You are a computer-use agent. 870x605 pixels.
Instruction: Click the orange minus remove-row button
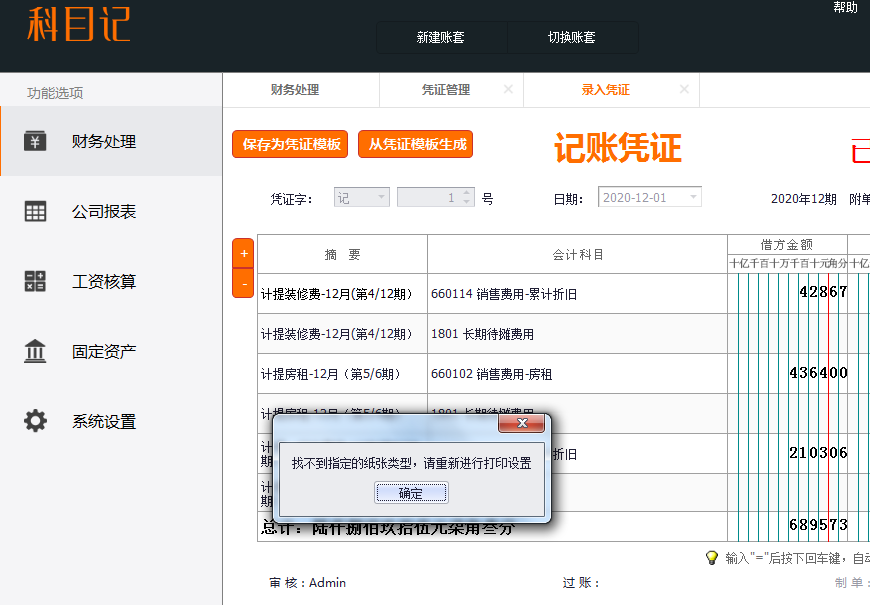pyautogui.click(x=243, y=284)
